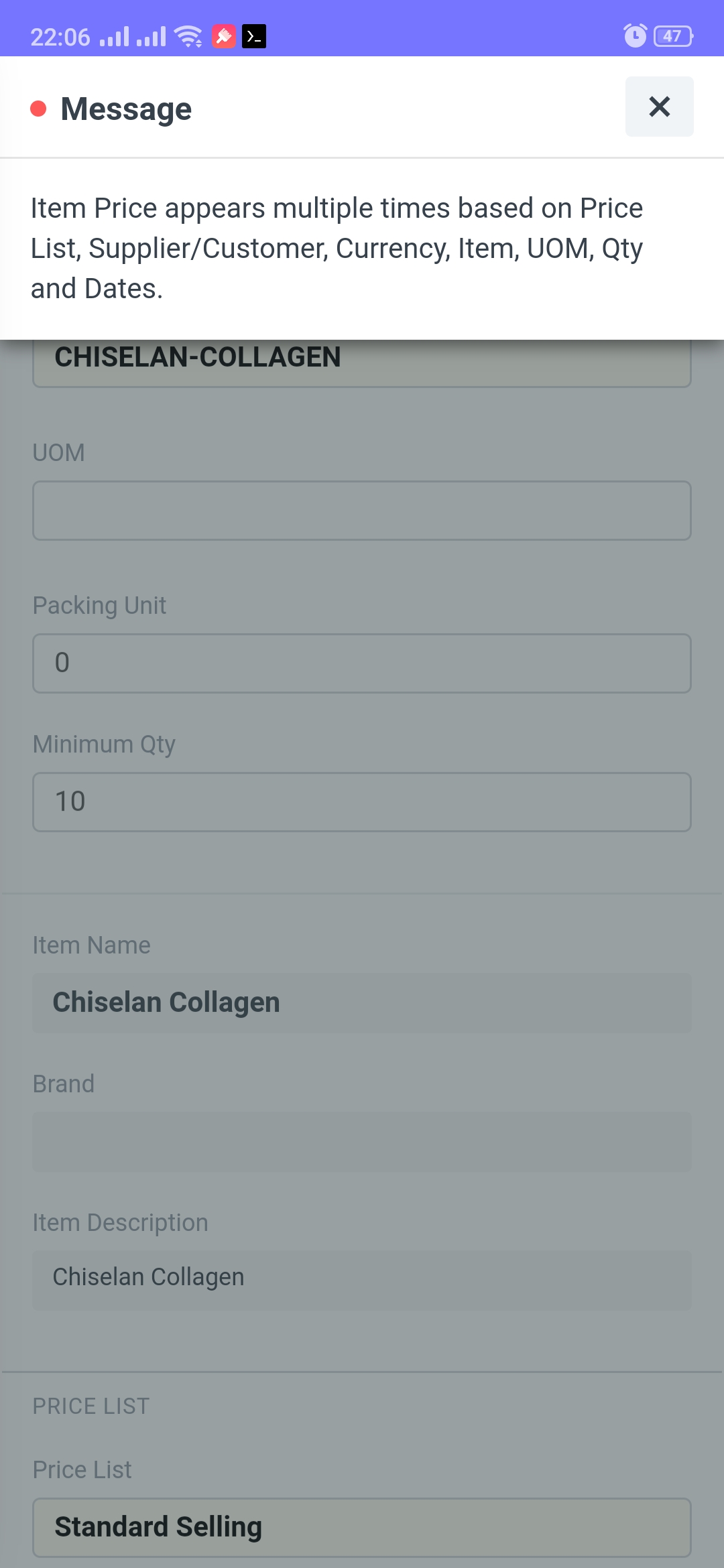Tap the terminal app notification icon
The height and width of the screenshot is (1568, 724).
pyautogui.click(x=254, y=36)
